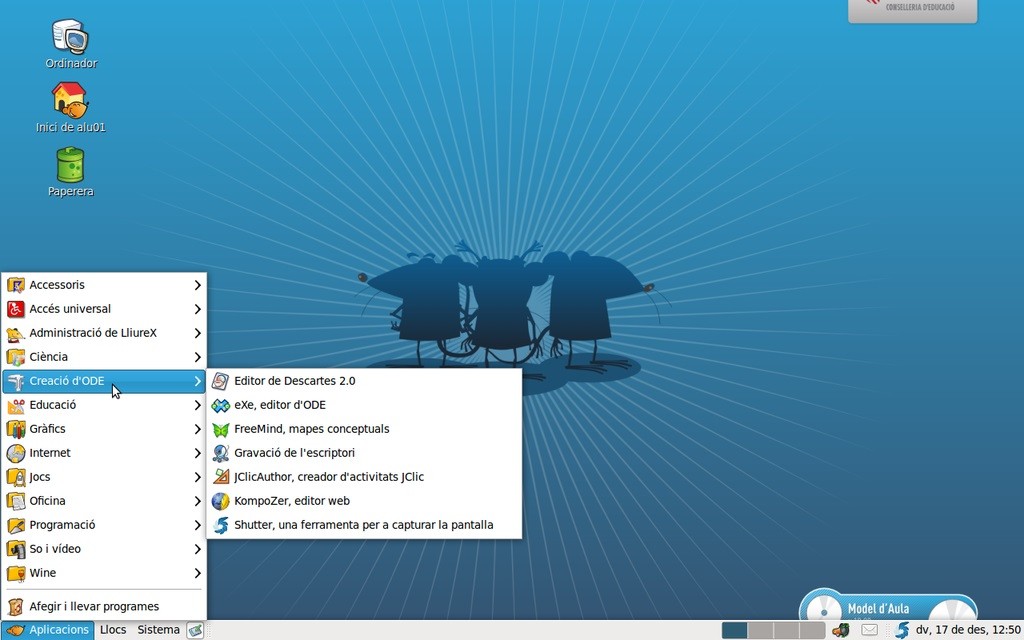Click the edit launcher icon beside Sistema
1024x640 pixels.
[195, 630]
